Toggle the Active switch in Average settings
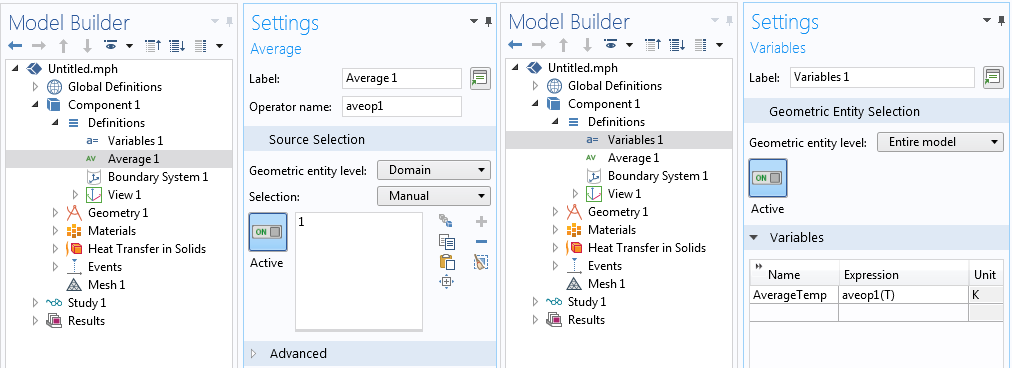The height and width of the screenshot is (368, 1012). click(268, 232)
